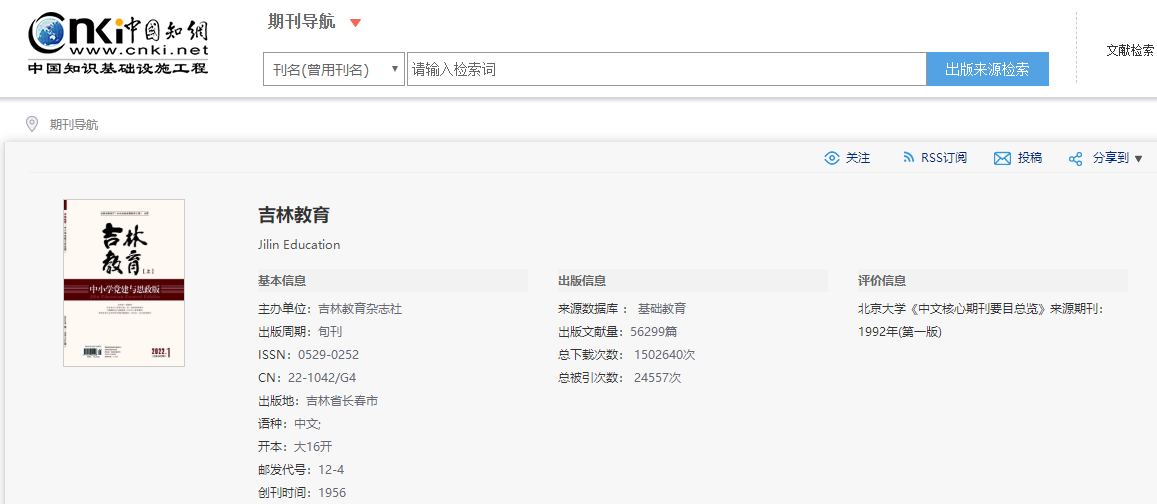Click 总下载次数 1502640次 line
The image size is (1157, 504).
coord(626,355)
